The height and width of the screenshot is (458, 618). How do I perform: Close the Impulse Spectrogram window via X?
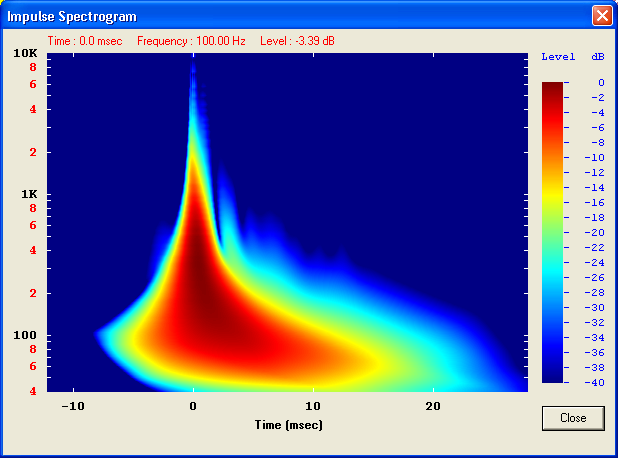(602, 16)
